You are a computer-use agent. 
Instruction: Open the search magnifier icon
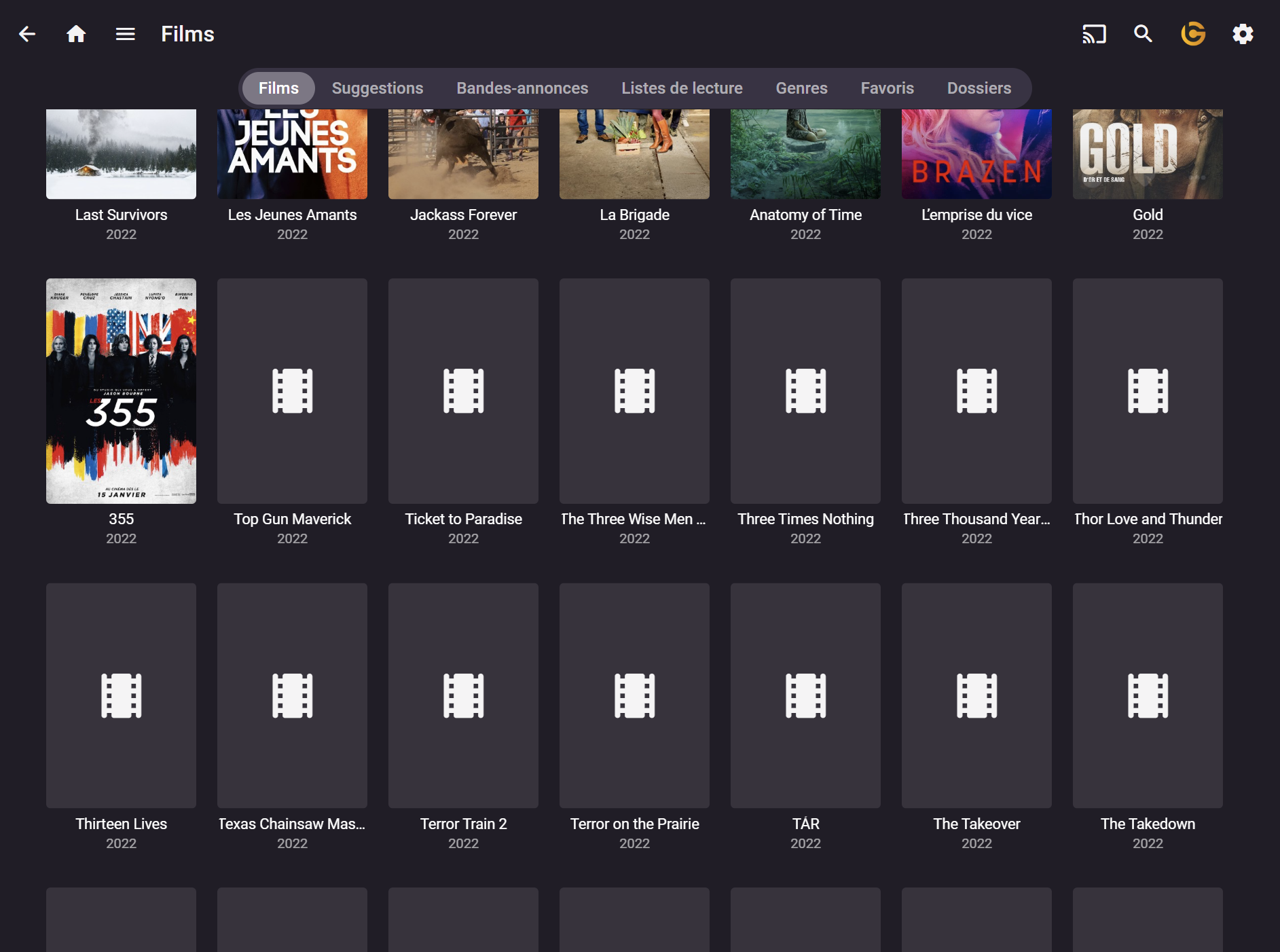(1144, 34)
